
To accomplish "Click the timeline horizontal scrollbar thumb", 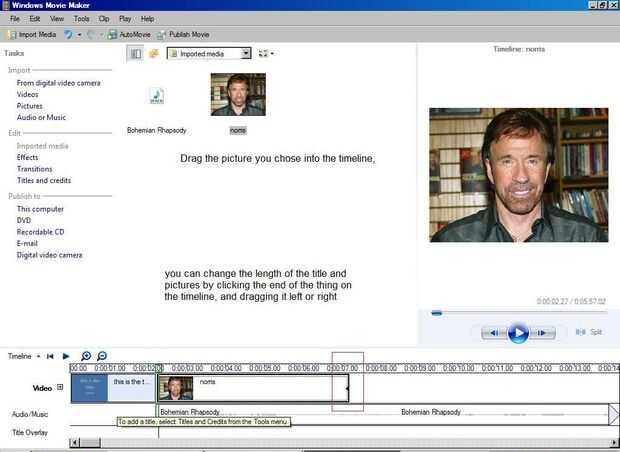I will click(x=90, y=442).
